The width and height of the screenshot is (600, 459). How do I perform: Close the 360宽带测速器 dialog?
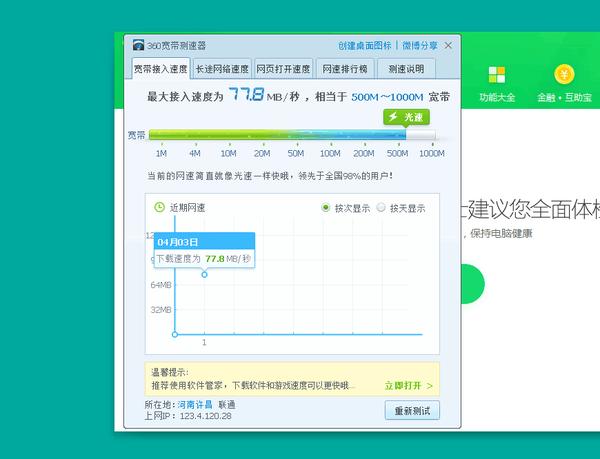tap(448, 46)
